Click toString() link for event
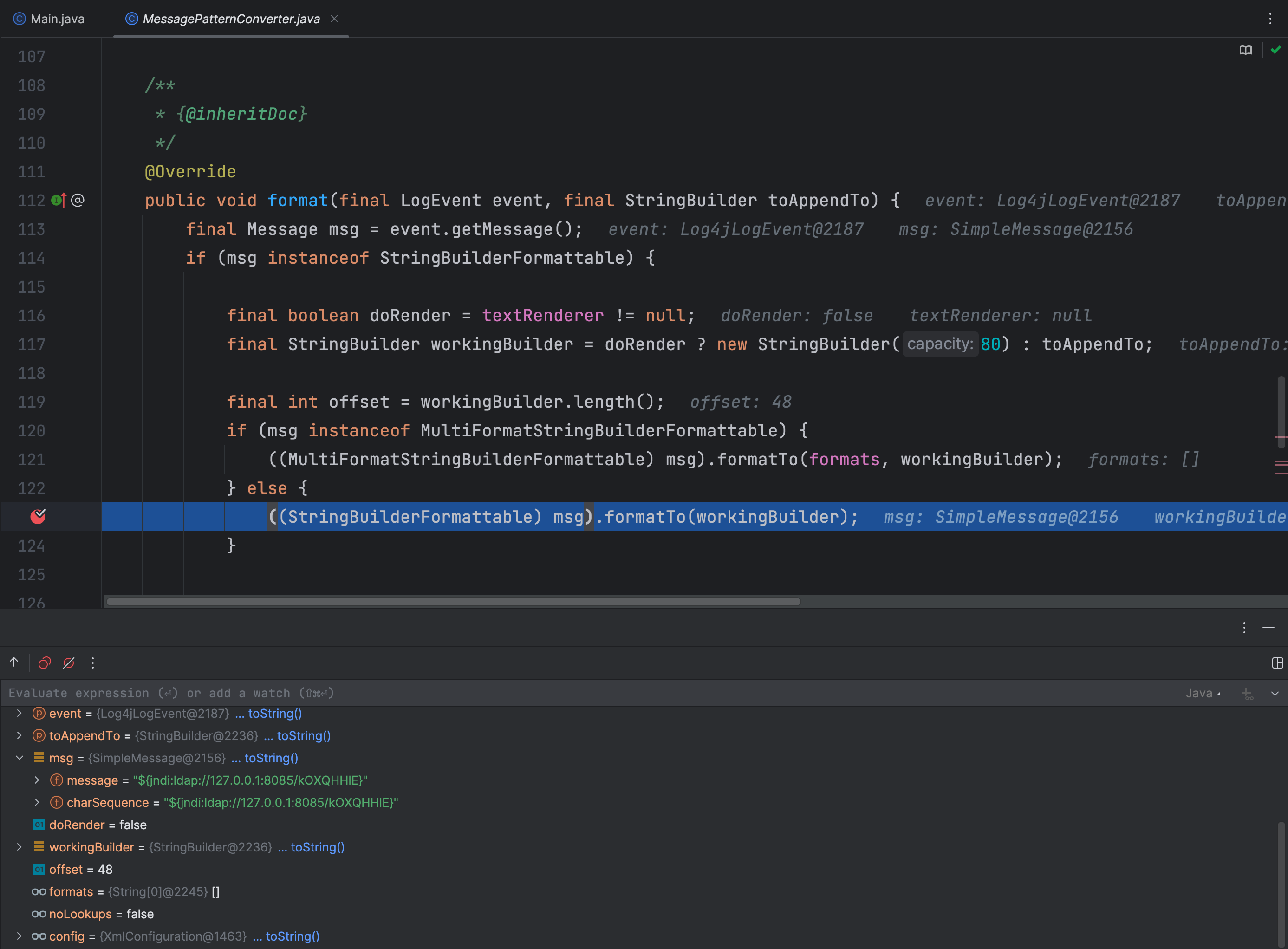The width and height of the screenshot is (1288, 949). pyautogui.click(x=274, y=714)
